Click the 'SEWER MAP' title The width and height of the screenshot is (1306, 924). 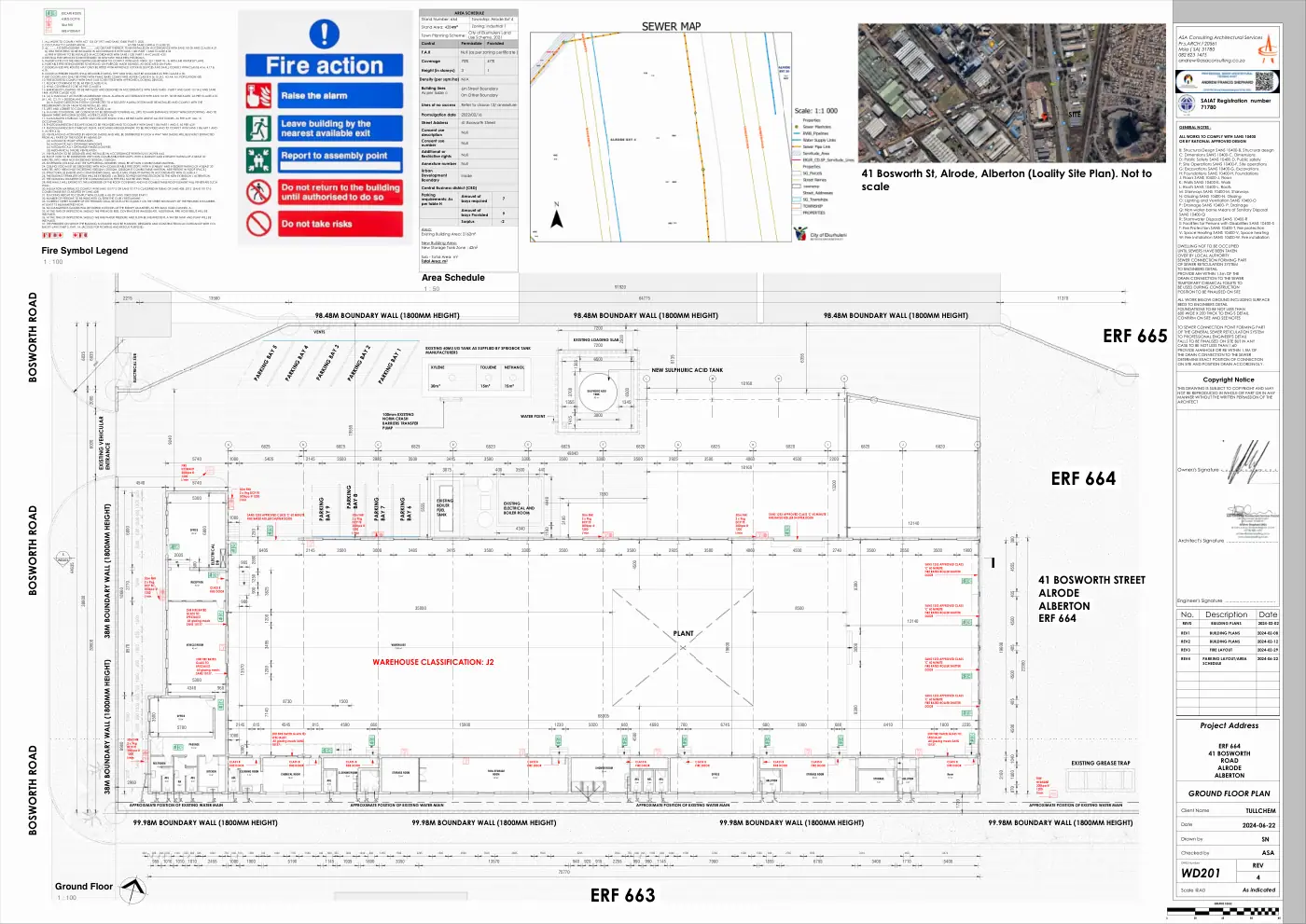point(671,26)
